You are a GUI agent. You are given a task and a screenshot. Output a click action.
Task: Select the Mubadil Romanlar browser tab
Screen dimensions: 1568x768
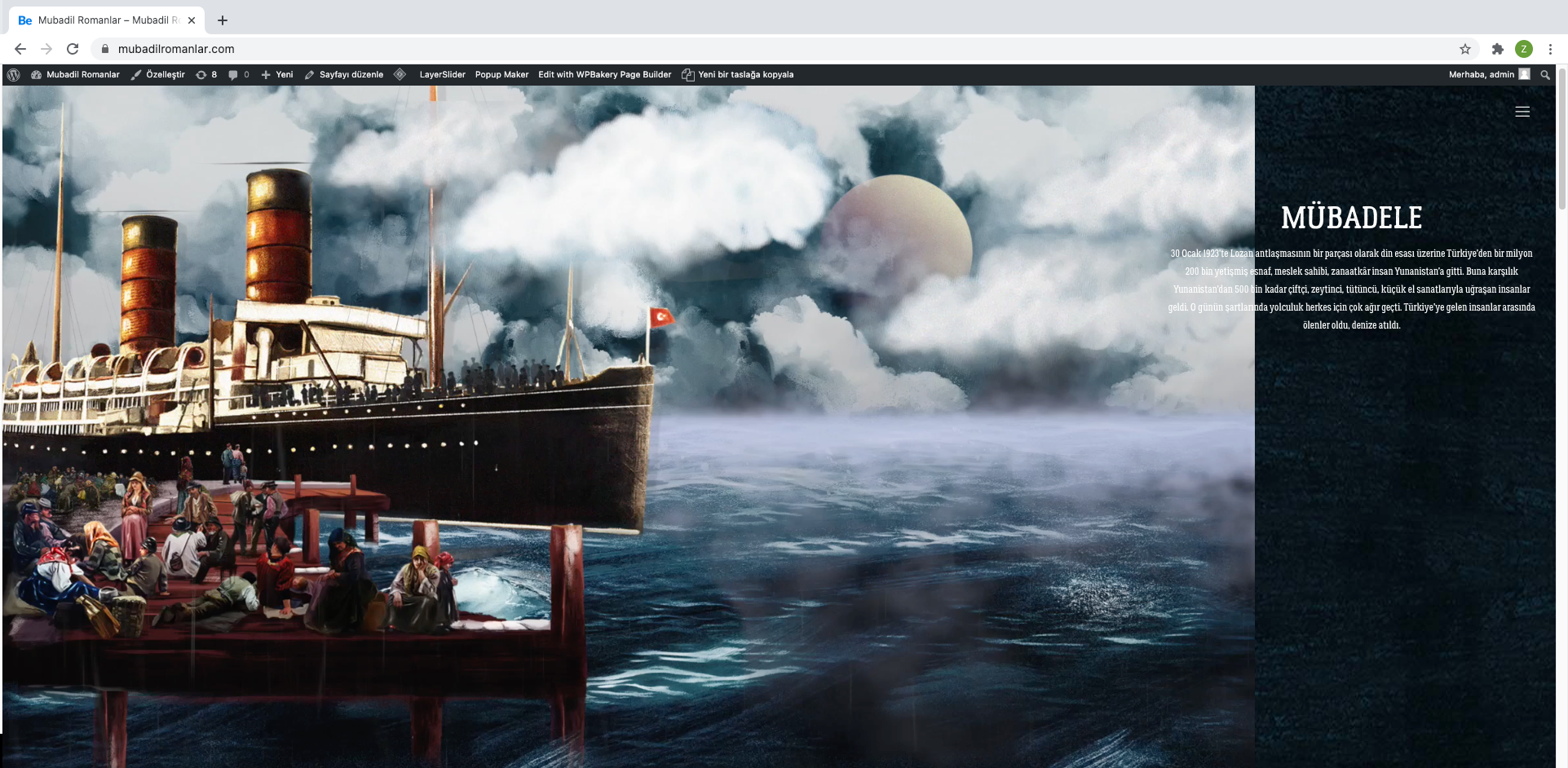(x=106, y=20)
